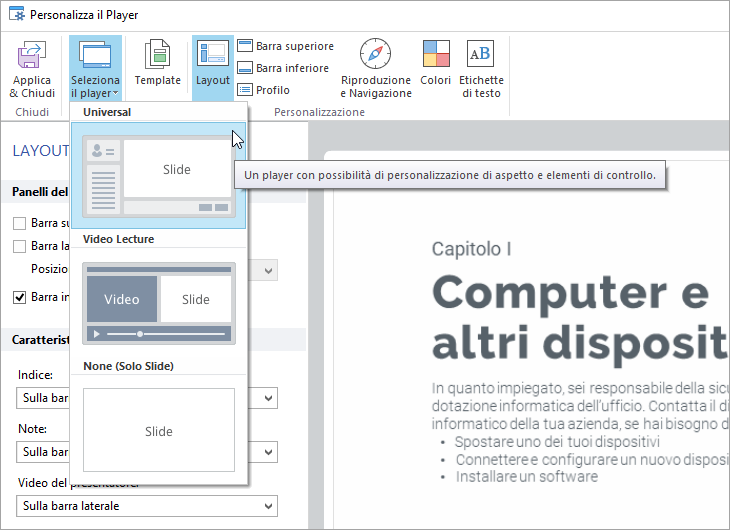The width and height of the screenshot is (730, 530).
Task: Expand the Video del presentatore dropdown
Action: coord(267,506)
